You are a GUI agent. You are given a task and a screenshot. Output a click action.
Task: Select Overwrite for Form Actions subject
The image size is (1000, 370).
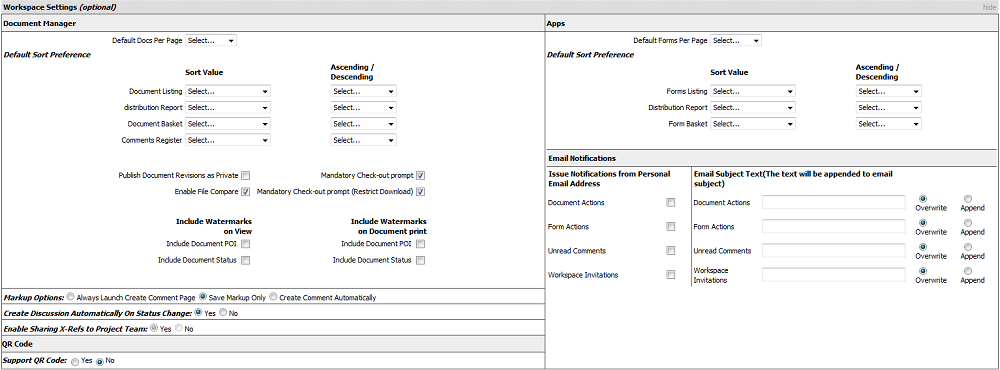click(x=923, y=223)
